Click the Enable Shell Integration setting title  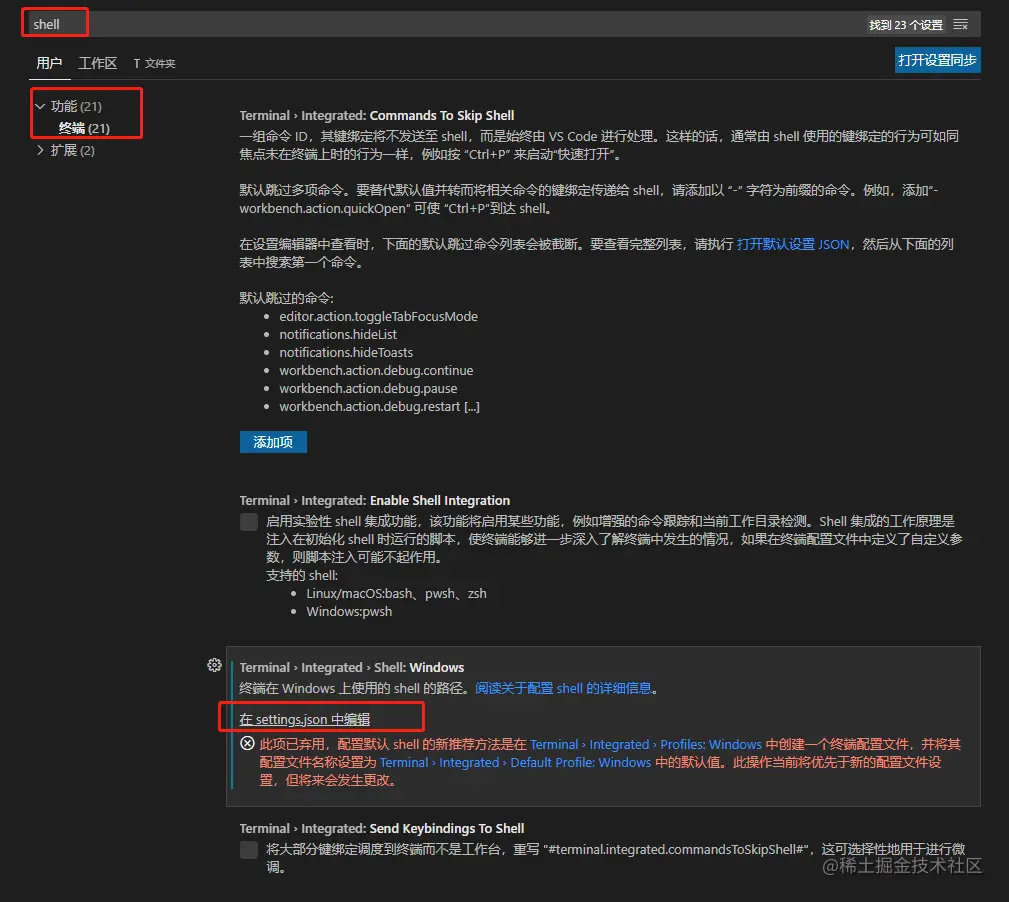(375, 501)
